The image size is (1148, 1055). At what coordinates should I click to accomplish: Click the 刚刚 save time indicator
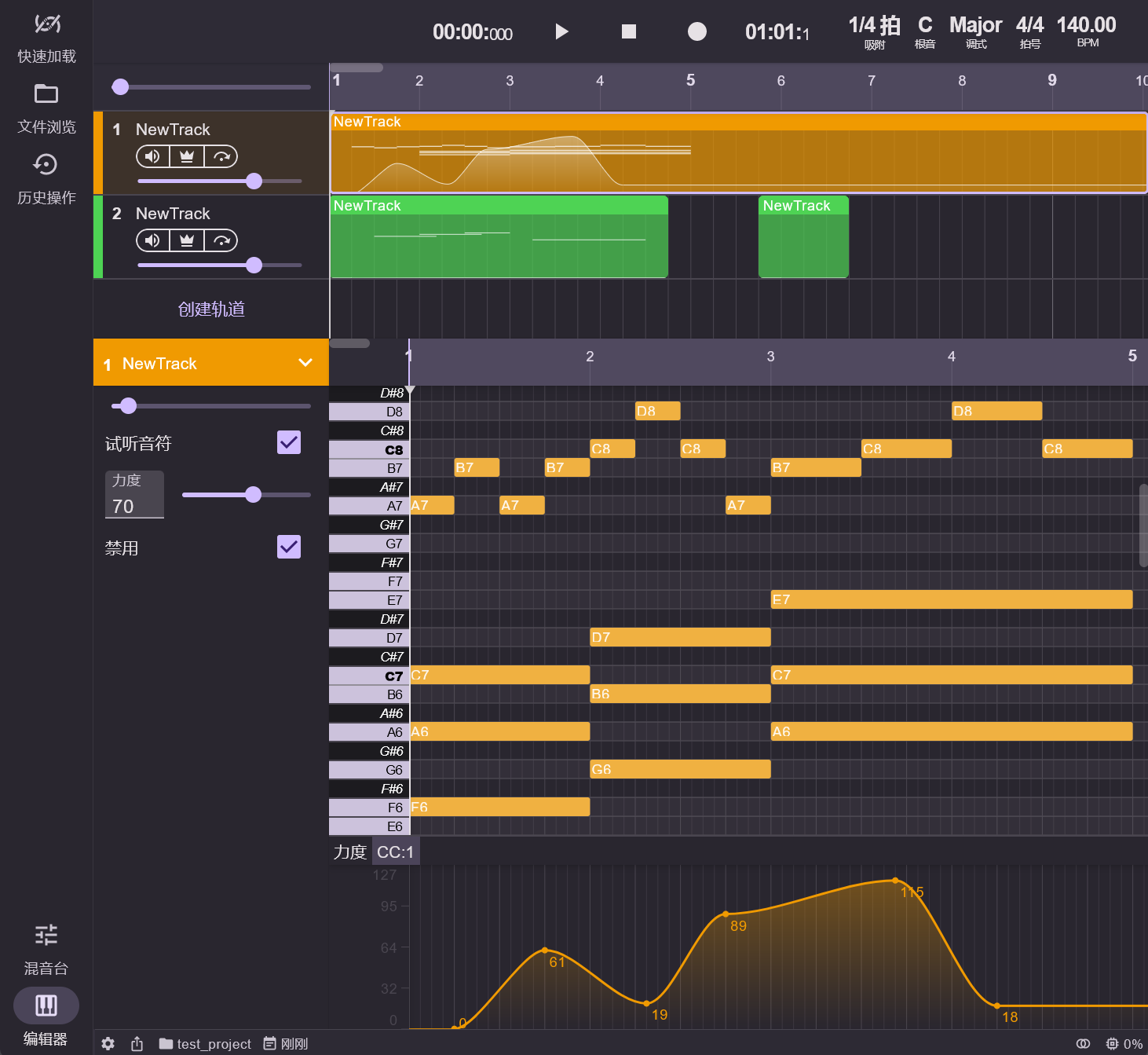(x=286, y=1043)
